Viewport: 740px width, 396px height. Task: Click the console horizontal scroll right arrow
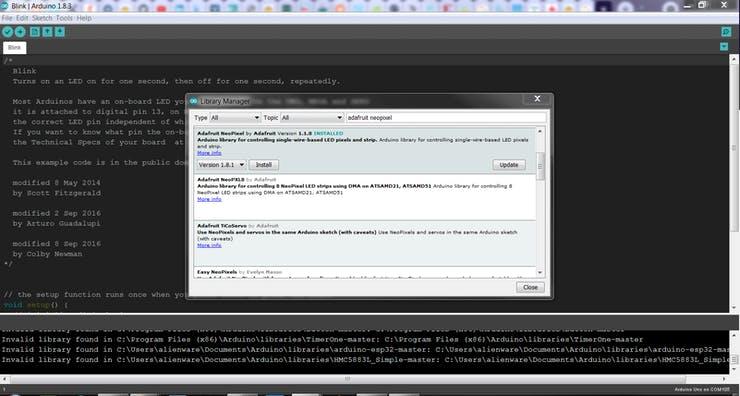[x=724, y=379]
